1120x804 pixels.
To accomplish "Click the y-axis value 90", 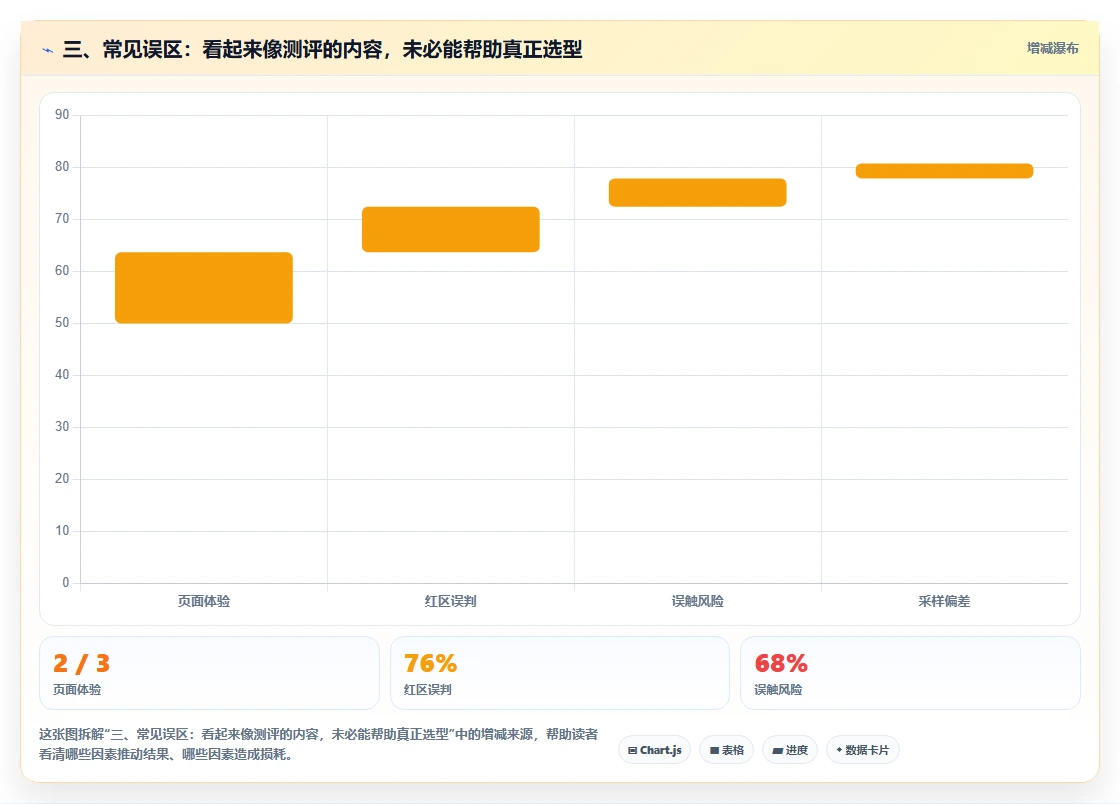I will pyautogui.click(x=62, y=114).
